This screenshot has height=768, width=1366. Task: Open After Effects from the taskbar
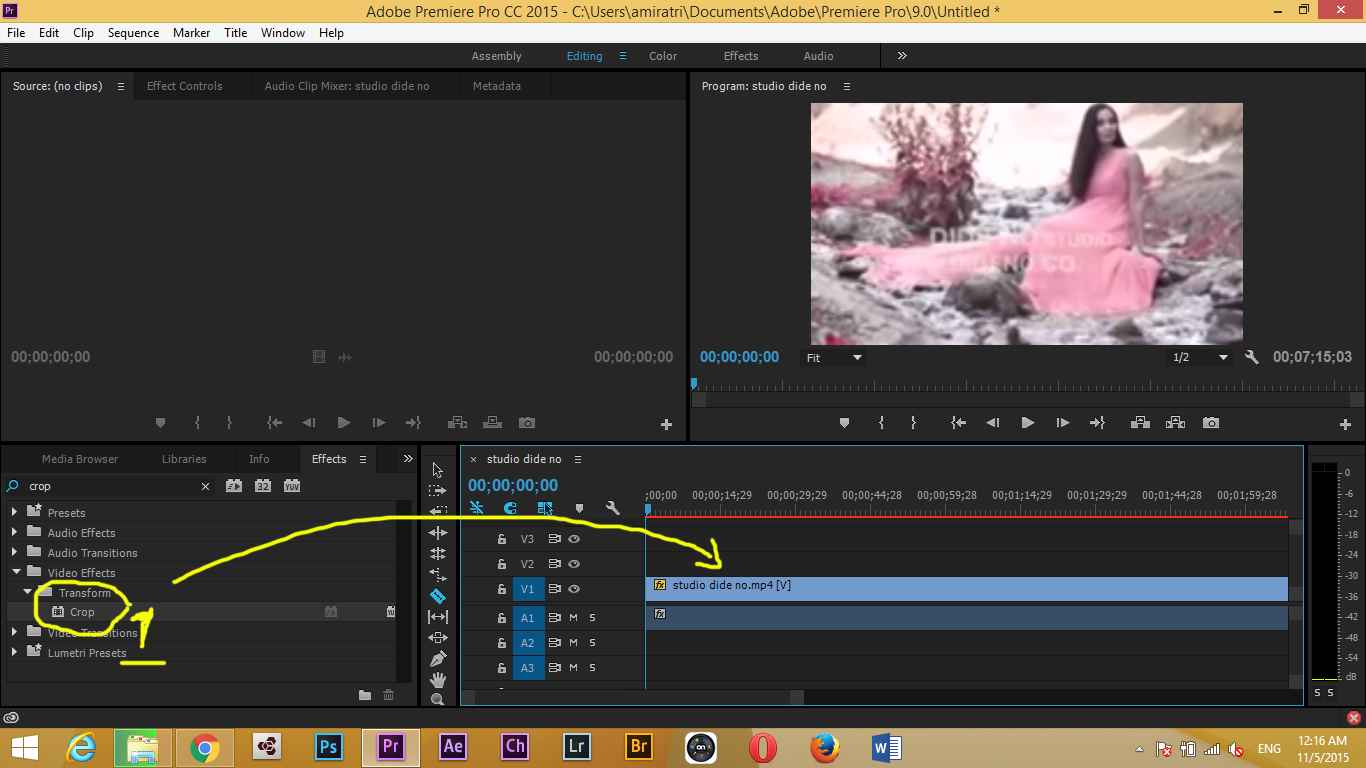(453, 747)
